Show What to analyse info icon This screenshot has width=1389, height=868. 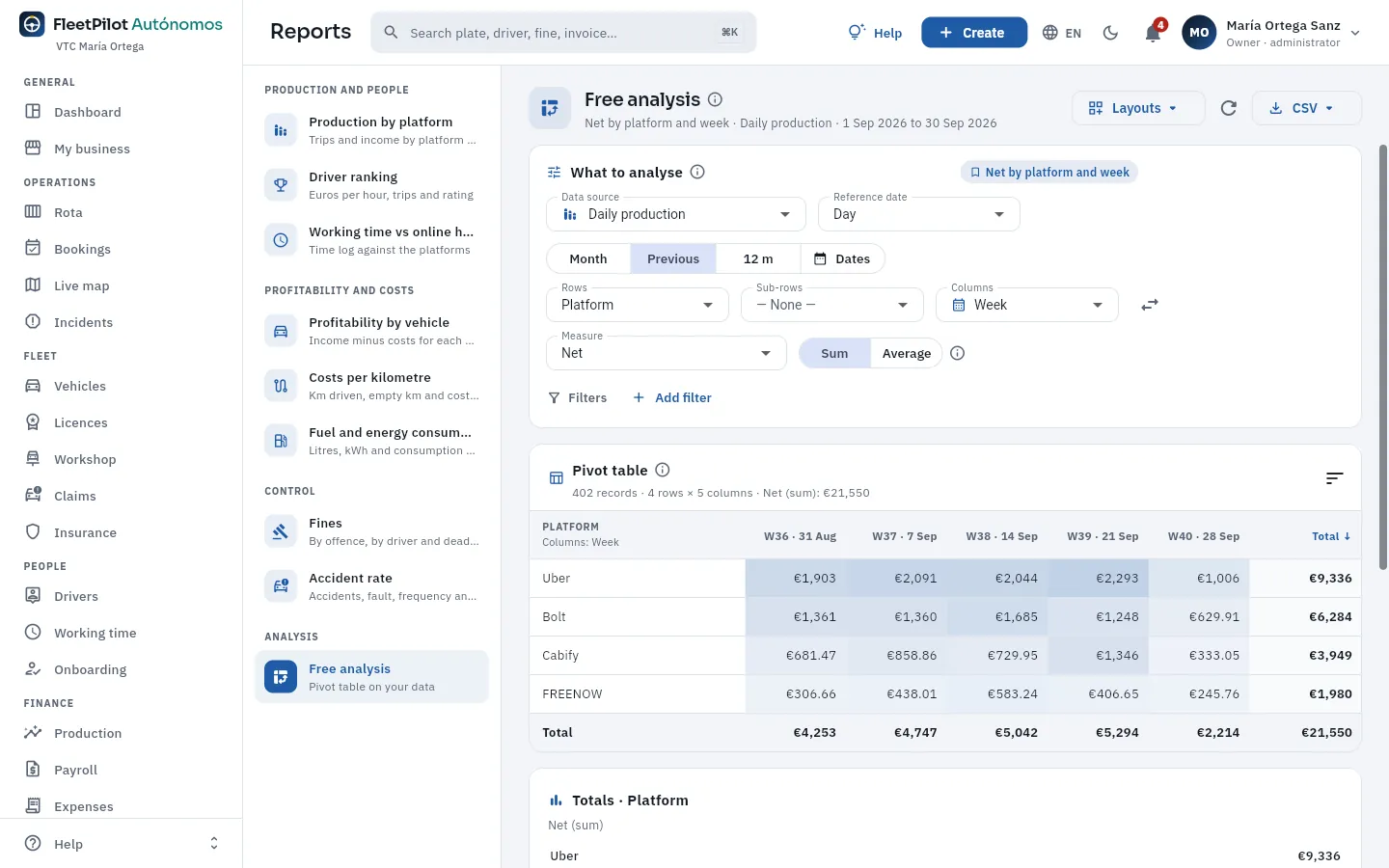tap(697, 172)
